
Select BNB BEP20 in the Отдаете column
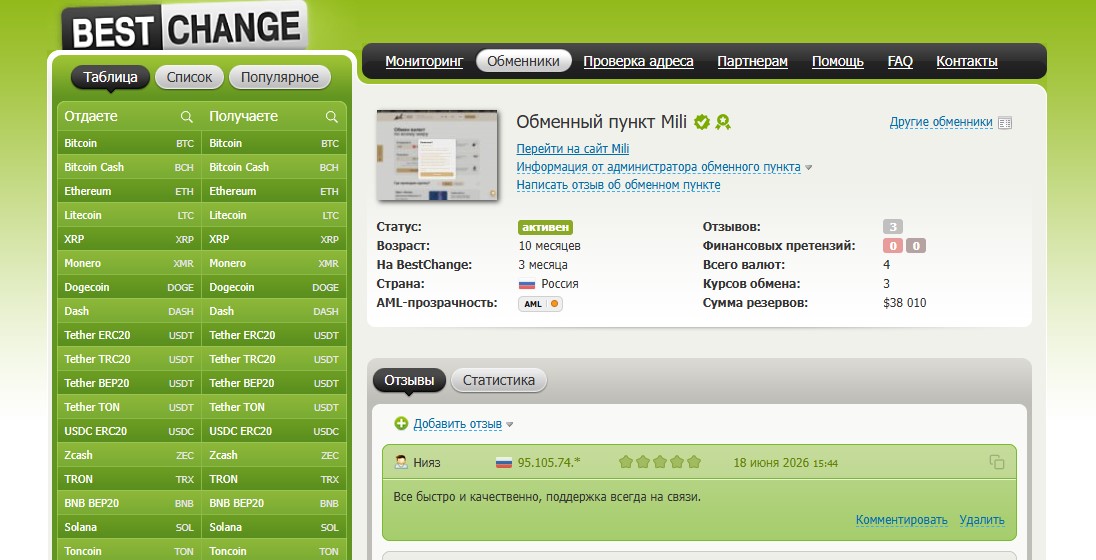(129, 503)
